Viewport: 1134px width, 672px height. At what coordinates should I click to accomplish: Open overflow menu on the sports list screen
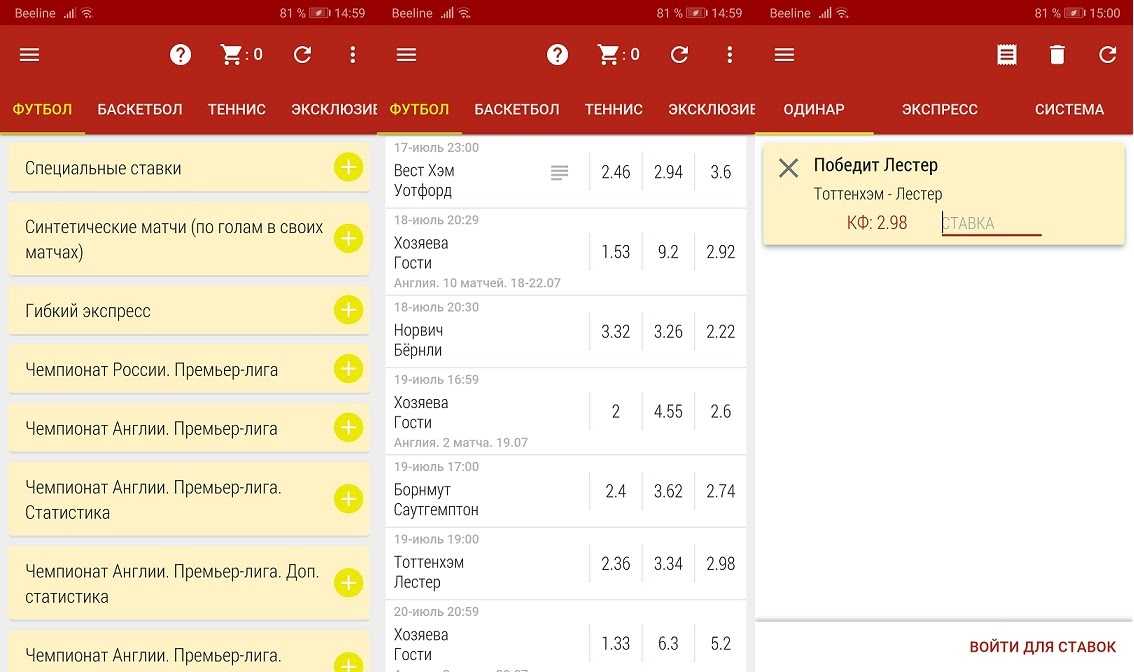click(x=353, y=54)
